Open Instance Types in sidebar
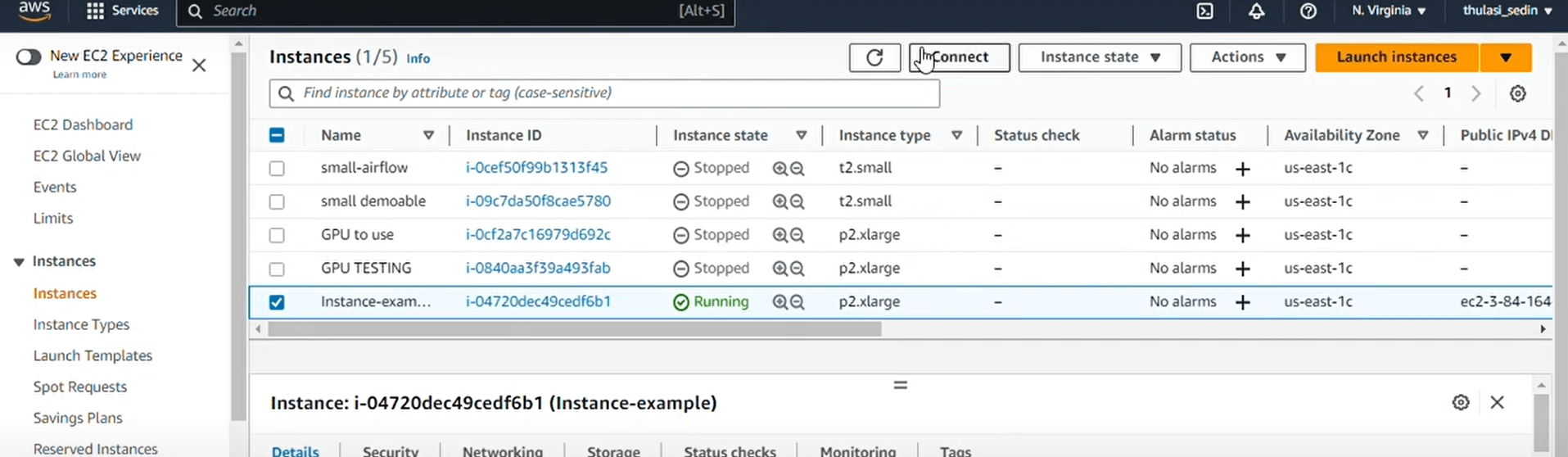This screenshot has height=457, width=1568. [x=81, y=324]
